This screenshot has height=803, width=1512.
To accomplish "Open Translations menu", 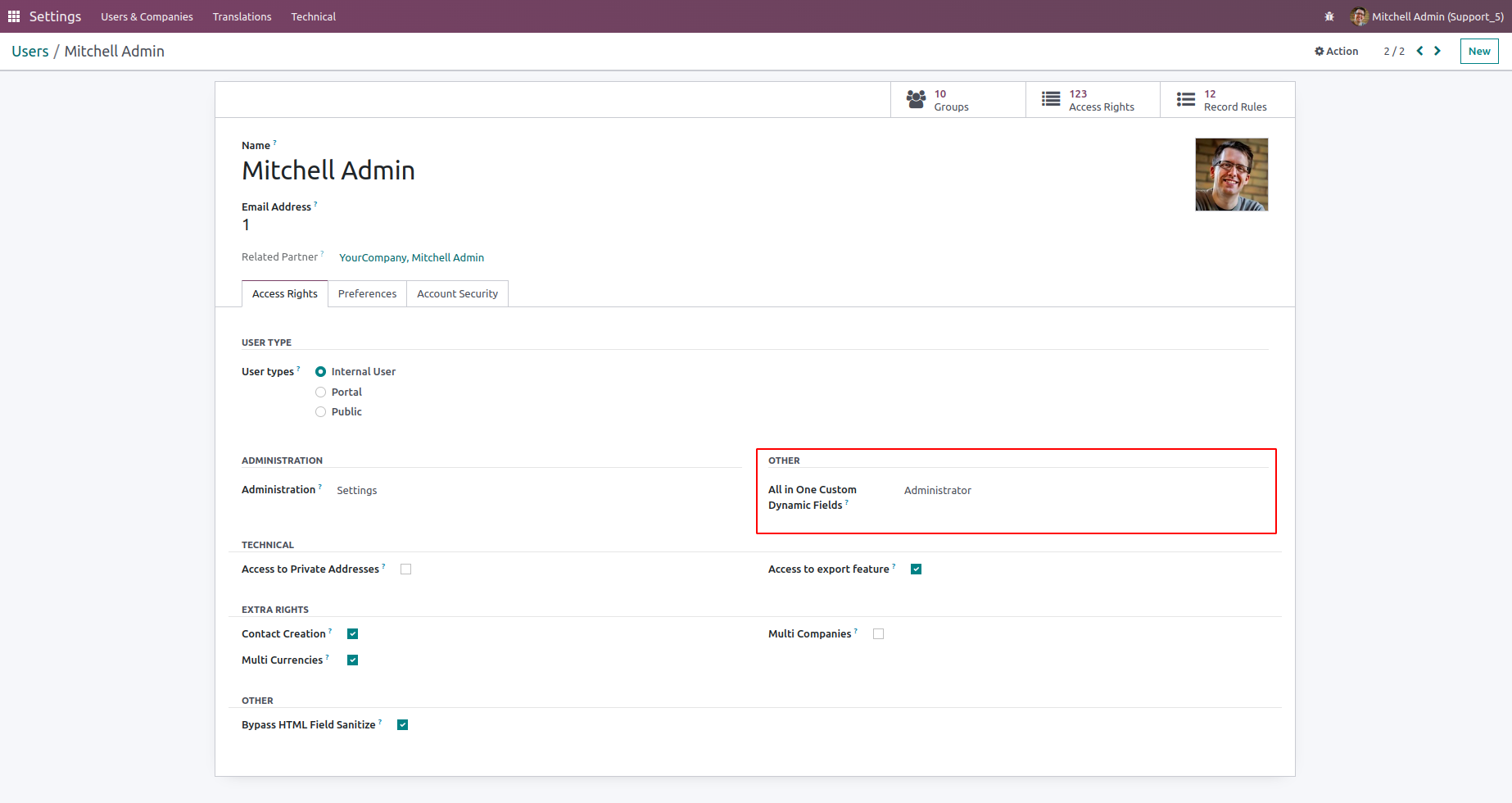I will click(242, 16).
